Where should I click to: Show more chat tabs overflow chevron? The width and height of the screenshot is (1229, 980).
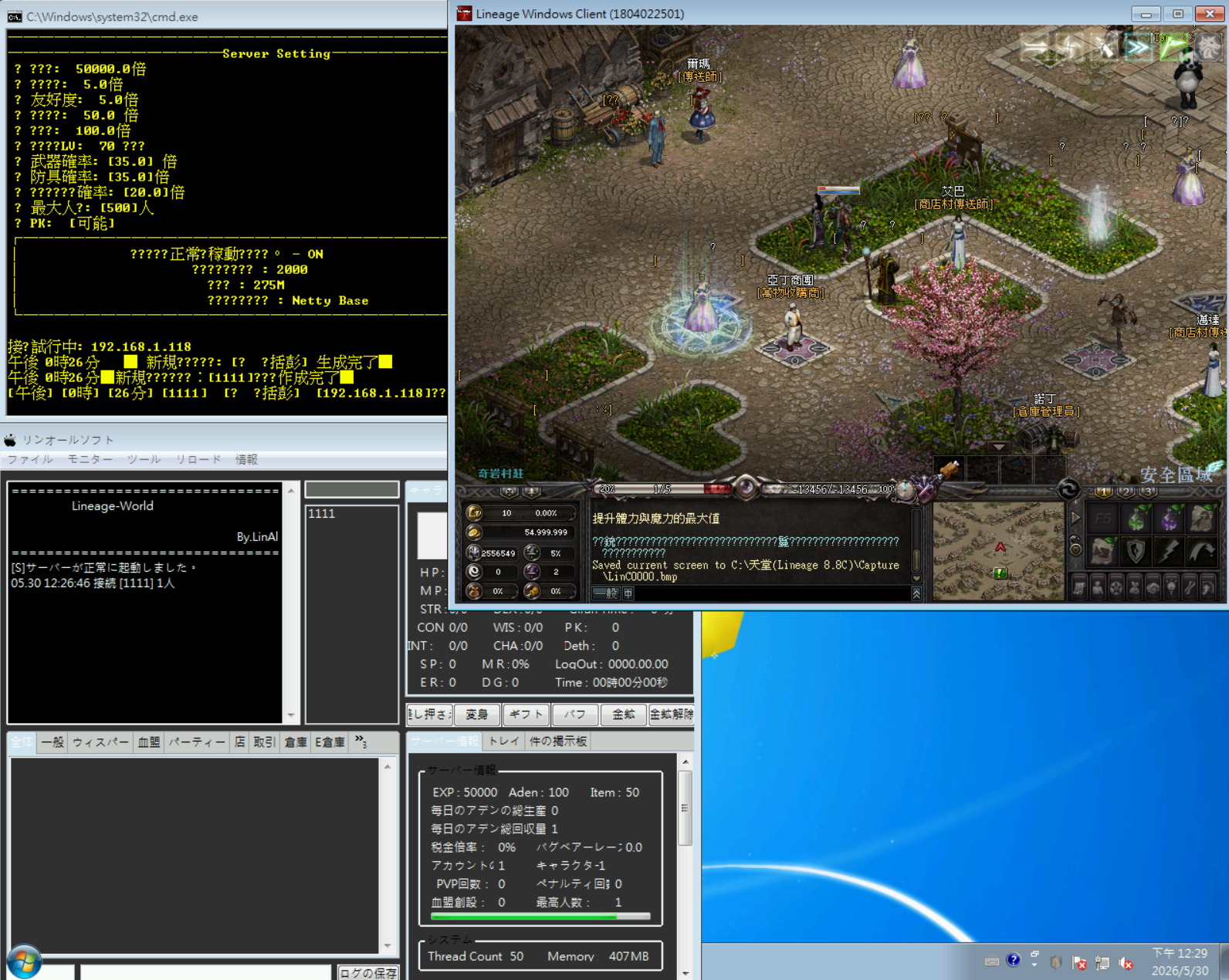coord(361,742)
